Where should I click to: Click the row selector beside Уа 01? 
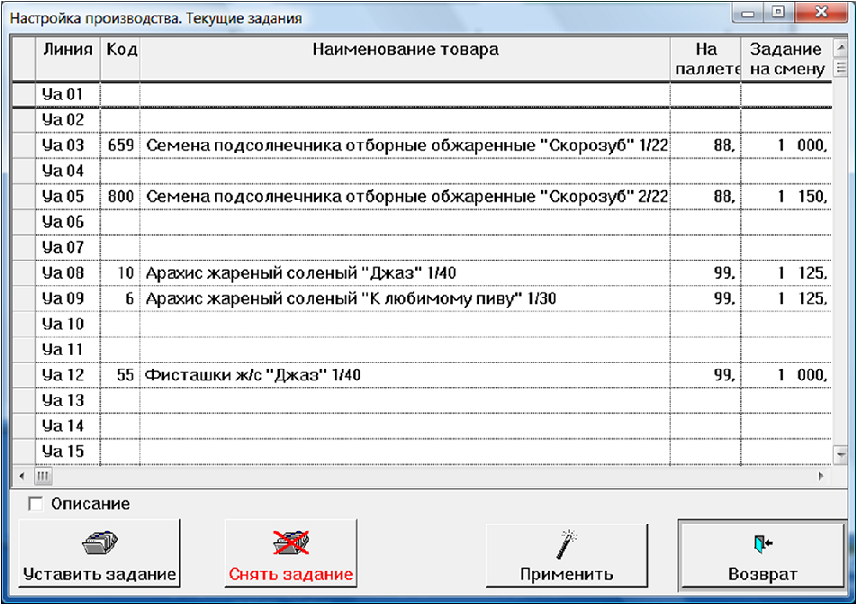point(24,95)
